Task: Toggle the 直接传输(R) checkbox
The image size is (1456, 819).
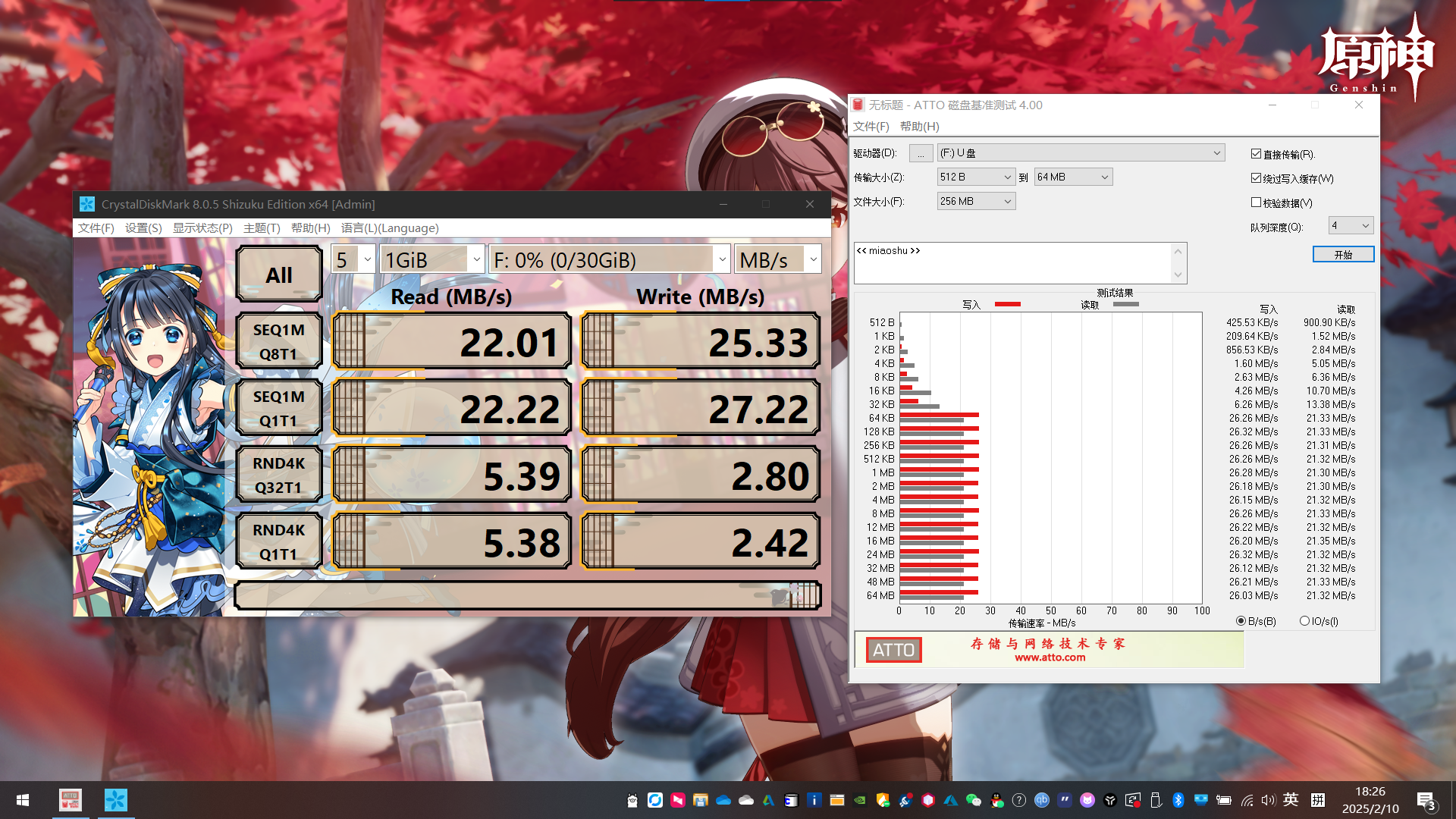Action: [x=1256, y=154]
